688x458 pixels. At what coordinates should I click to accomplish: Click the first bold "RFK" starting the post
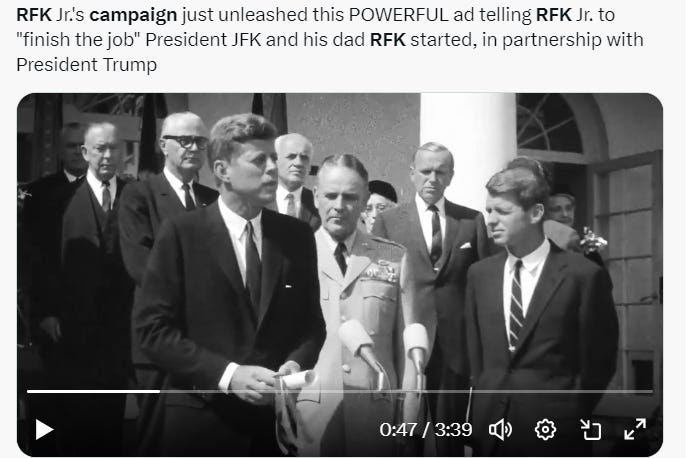click(x=34, y=14)
